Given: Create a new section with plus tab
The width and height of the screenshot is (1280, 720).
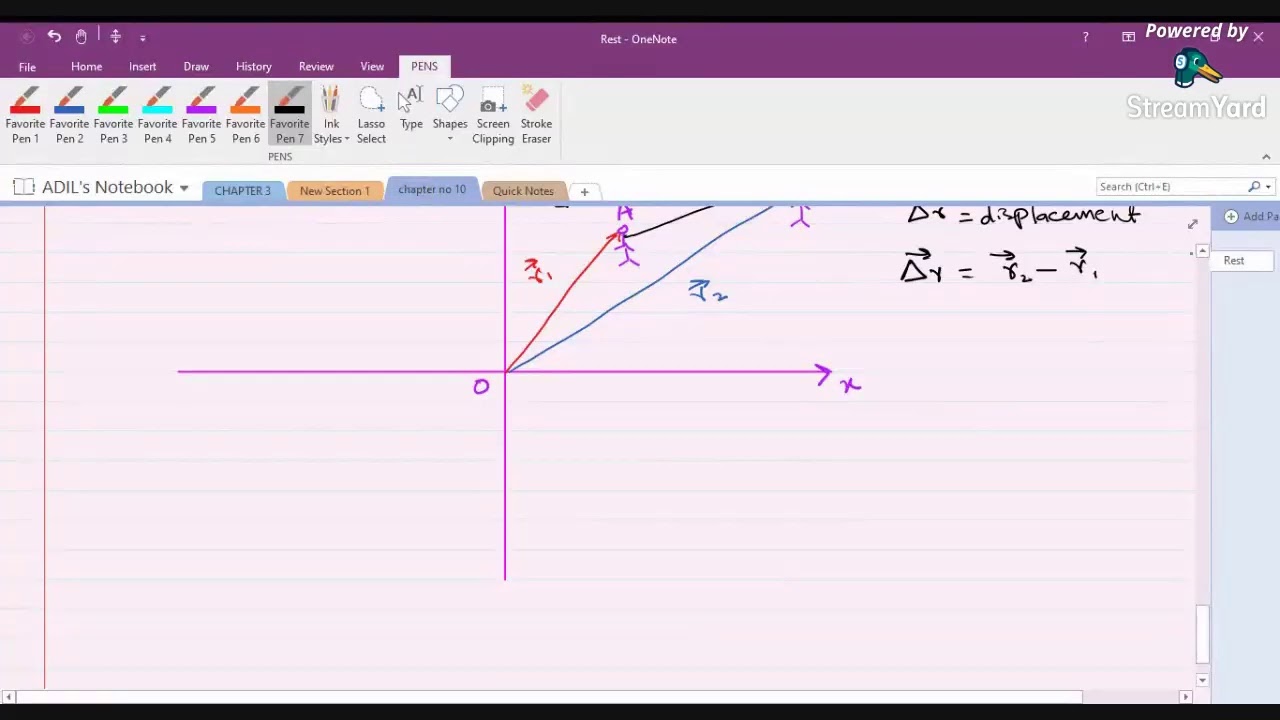Looking at the screenshot, I should point(584,191).
